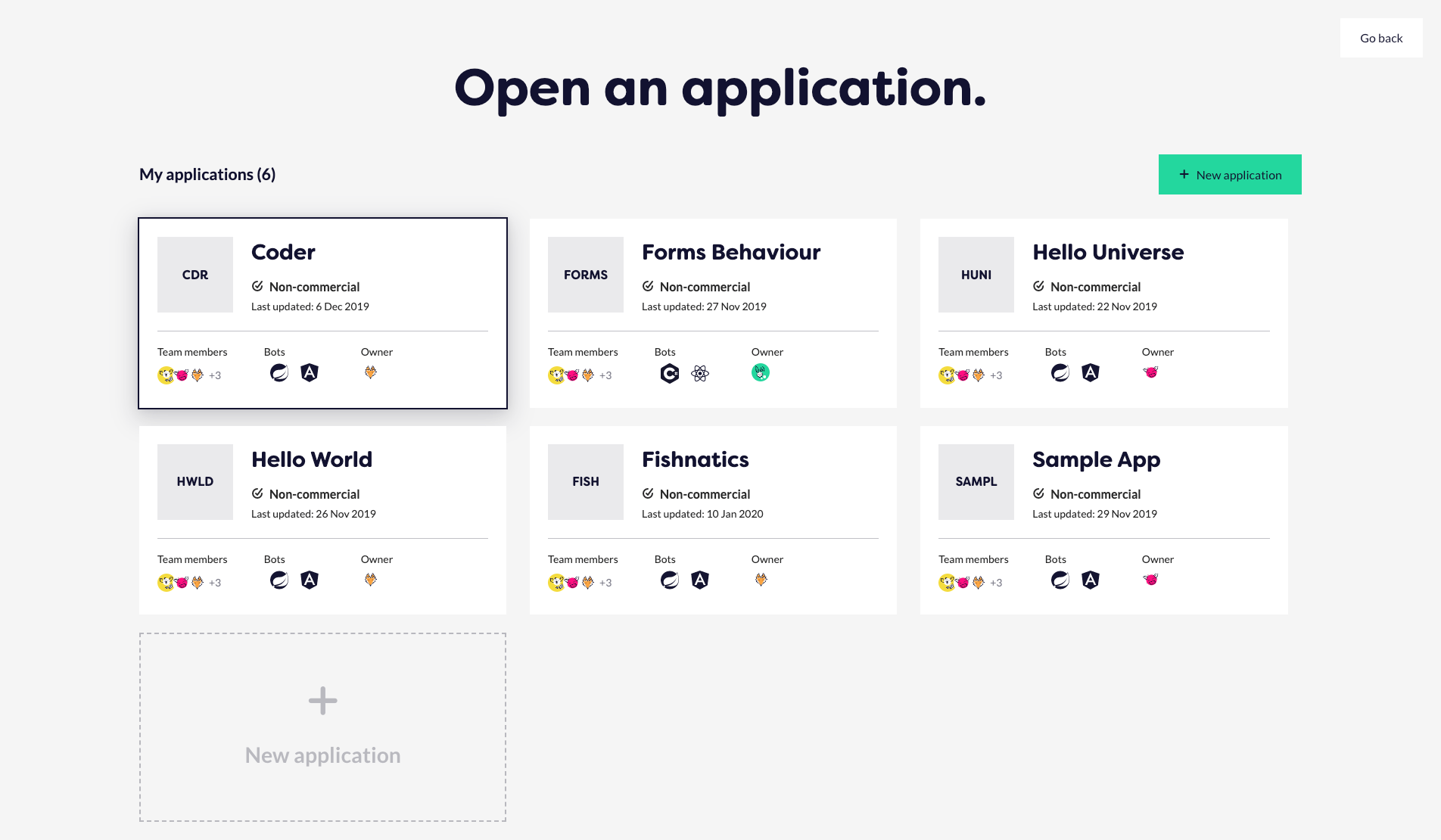Expand +3 team members in Hello World card

pyautogui.click(x=215, y=583)
